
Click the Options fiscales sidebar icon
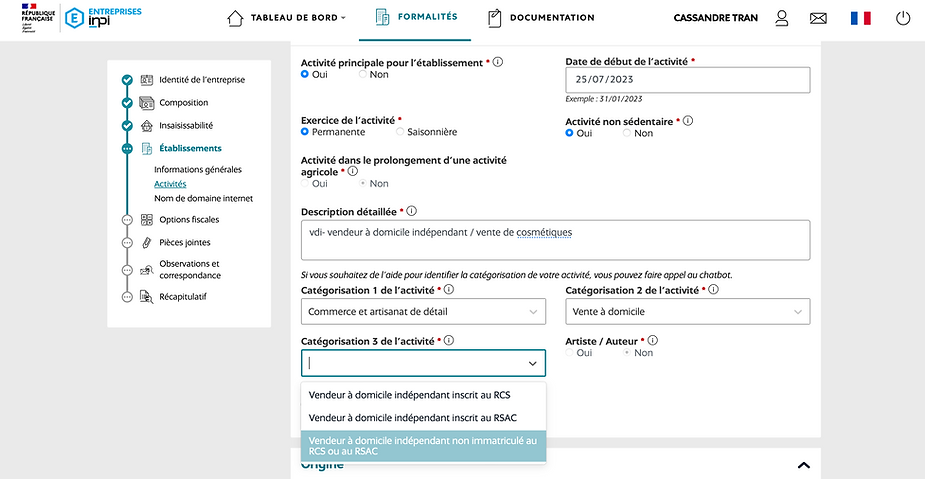[147, 220]
